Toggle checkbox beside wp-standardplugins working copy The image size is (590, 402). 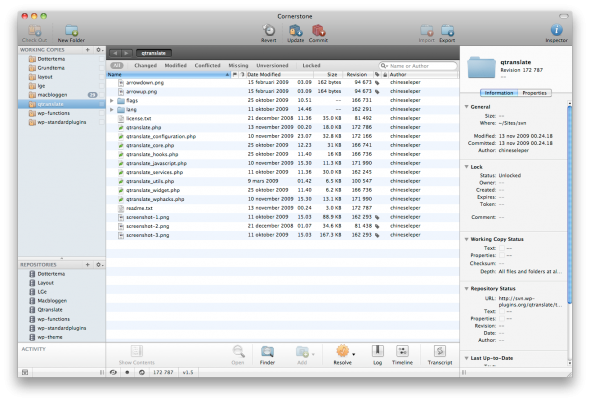pyautogui.click(x=102, y=122)
